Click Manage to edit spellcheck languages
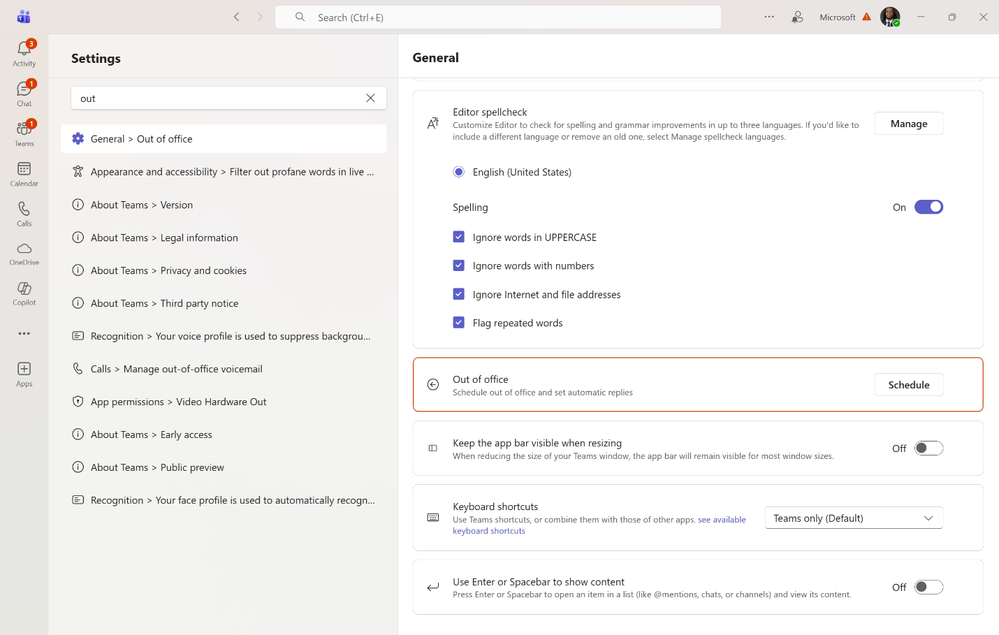This screenshot has width=999, height=635. pyautogui.click(x=908, y=123)
